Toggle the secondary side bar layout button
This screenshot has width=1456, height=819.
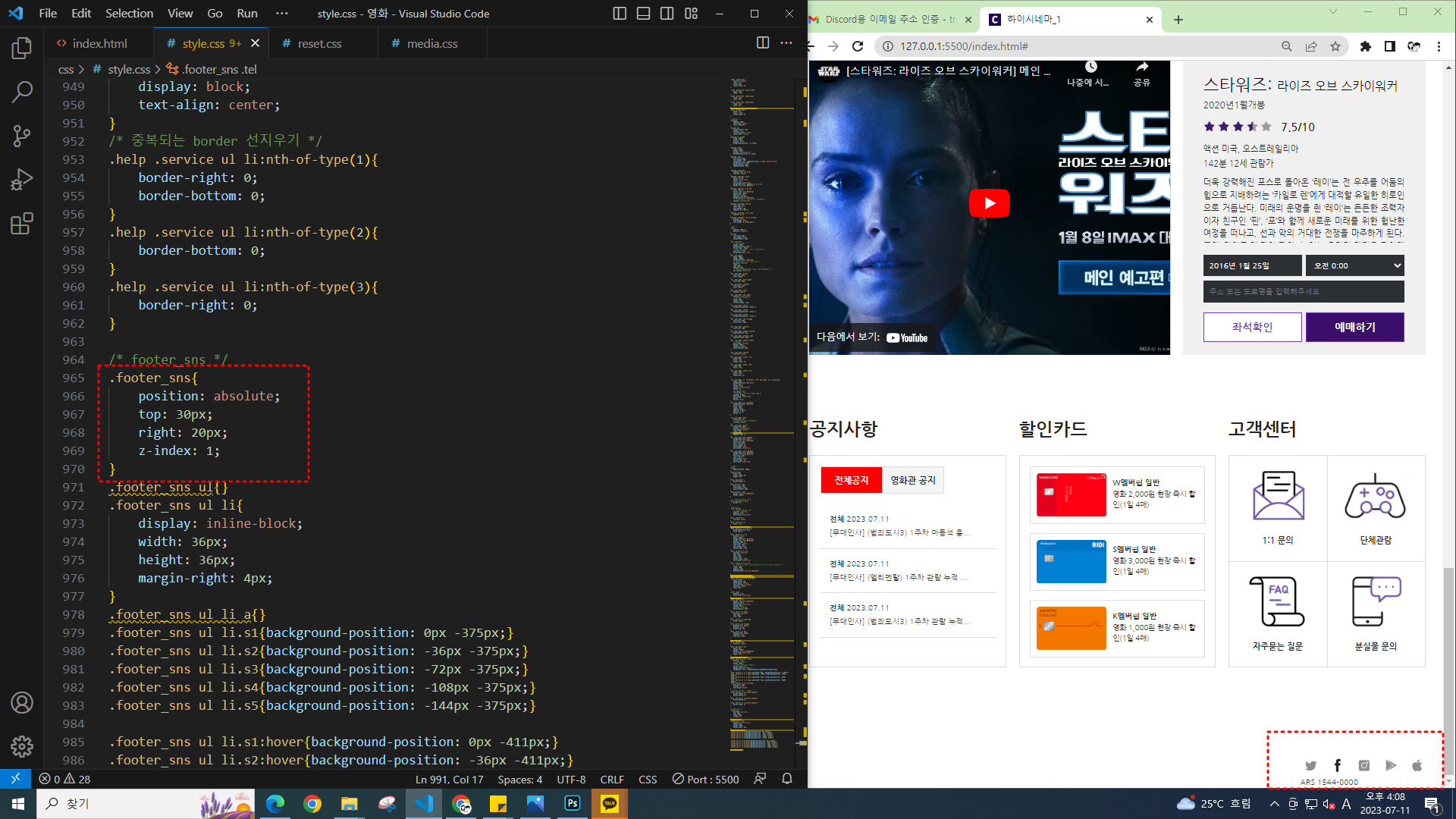667,14
